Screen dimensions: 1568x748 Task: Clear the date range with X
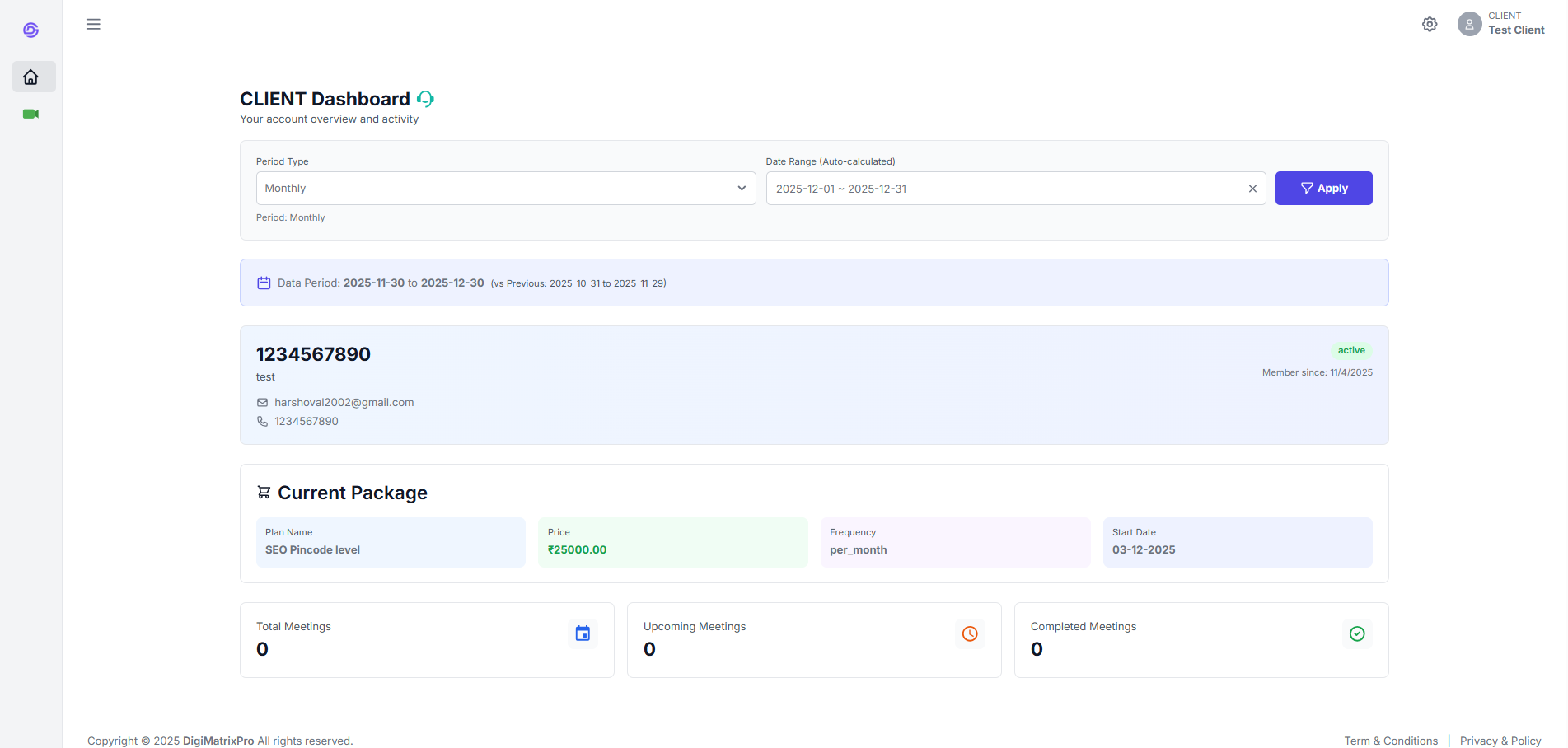click(x=1252, y=189)
